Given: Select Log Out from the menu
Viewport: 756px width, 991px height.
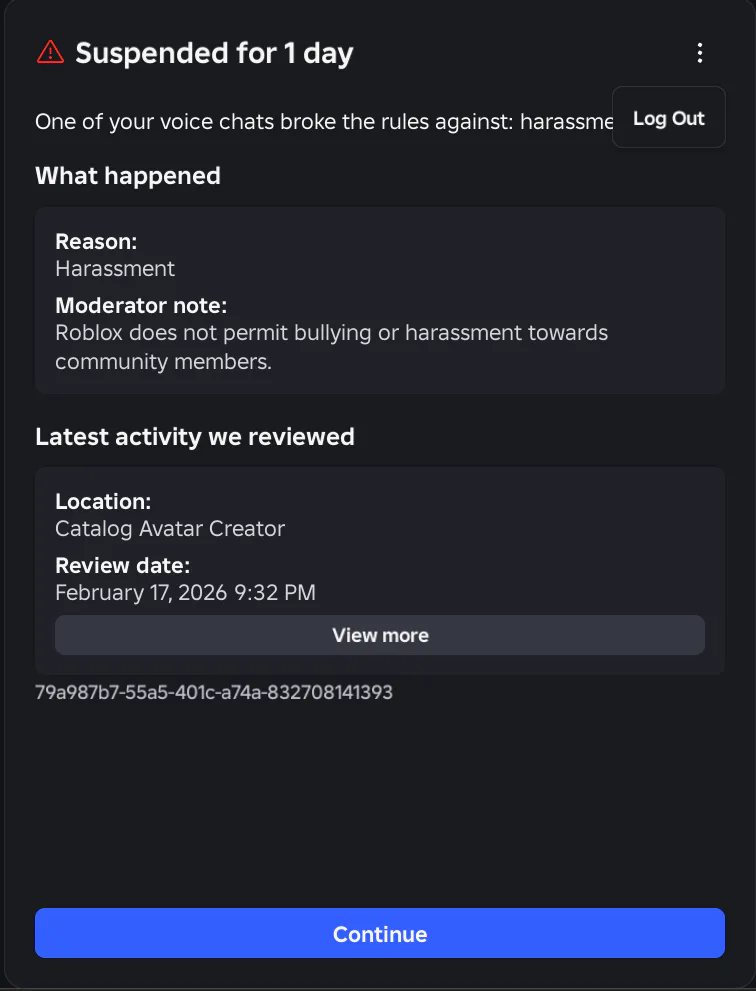Looking at the screenshot, I should 669,118.
